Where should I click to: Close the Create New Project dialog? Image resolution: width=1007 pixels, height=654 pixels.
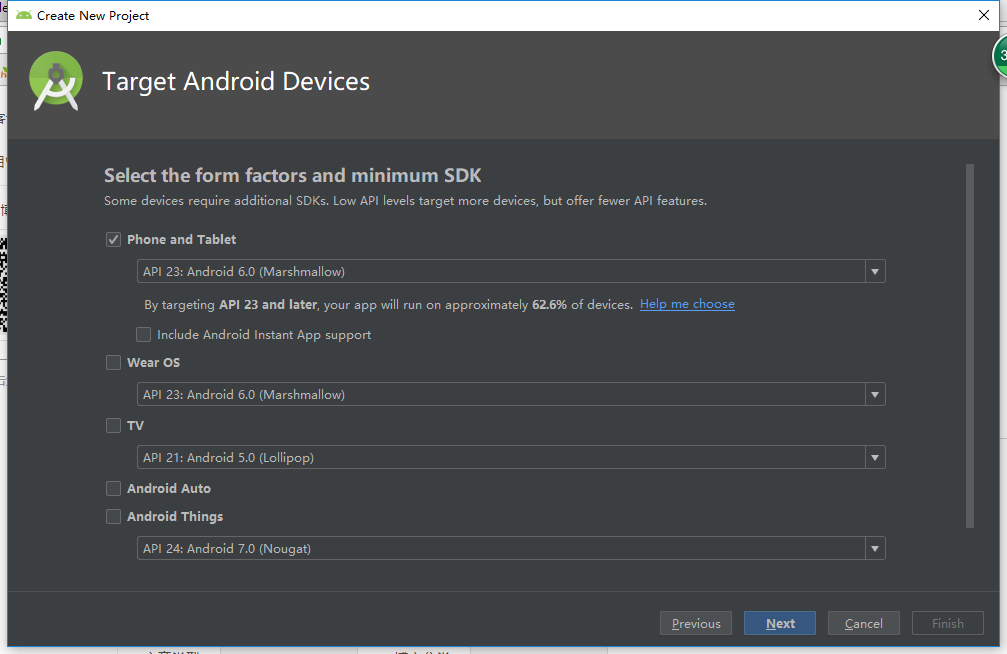point(983,15)
